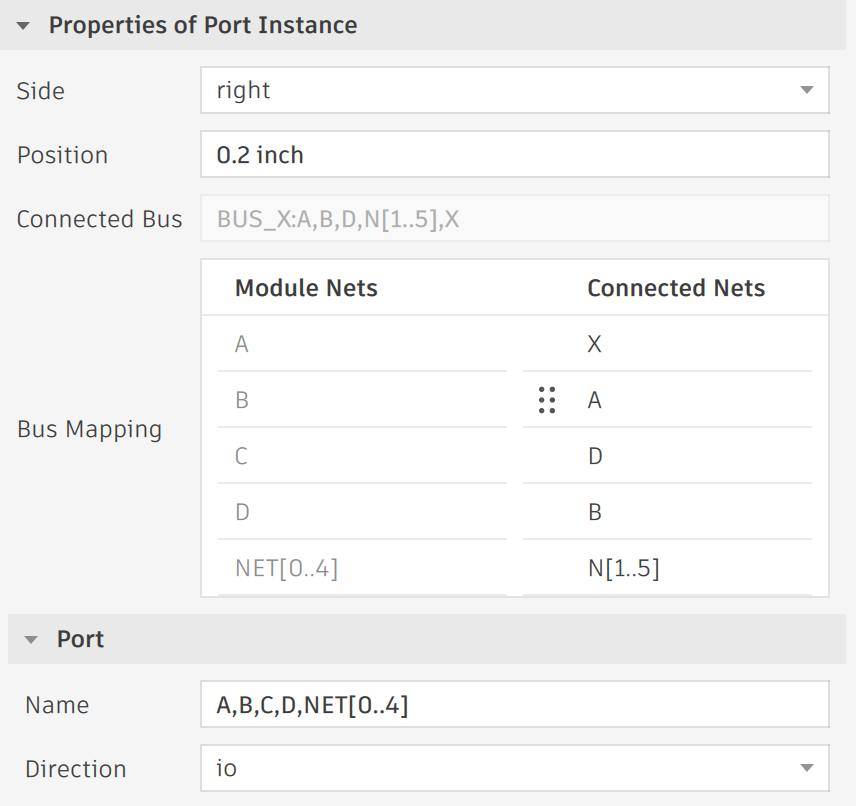
Task: Click the Position field with 0.2 inch
Action: pos(515,154)
